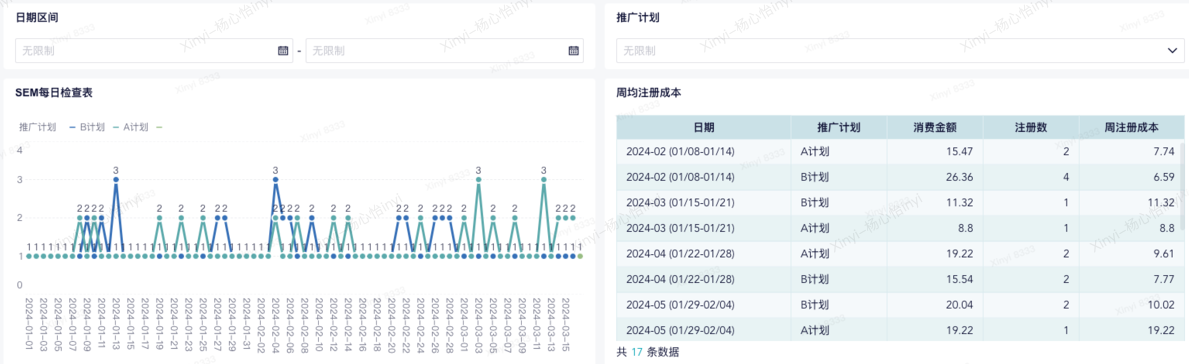Select the cell with value 6.59
The height and width of the screenshot is (364, 1189).
pos(1131,177)
